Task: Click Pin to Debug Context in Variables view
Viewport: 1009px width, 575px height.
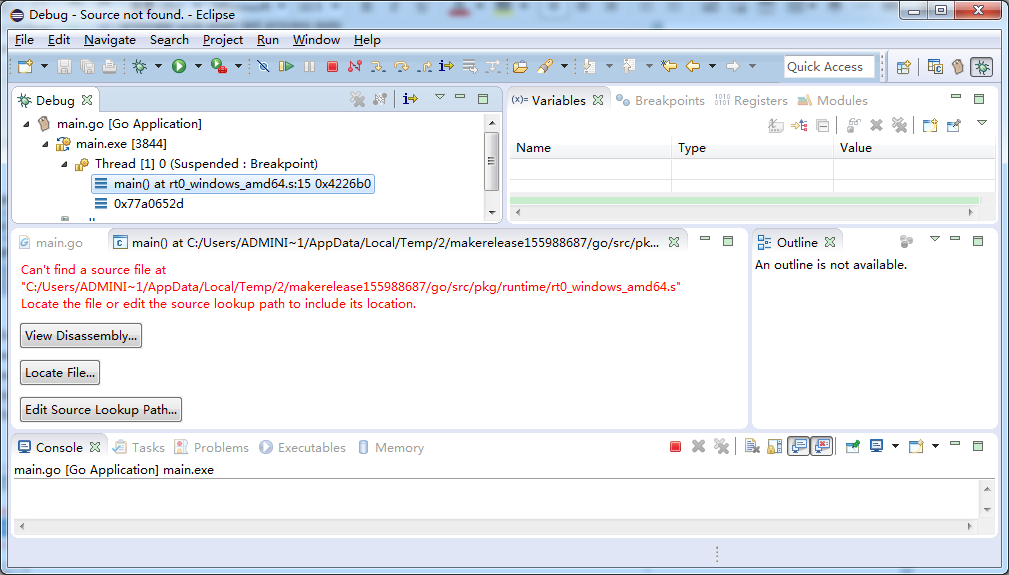Action: pos(954,125)
